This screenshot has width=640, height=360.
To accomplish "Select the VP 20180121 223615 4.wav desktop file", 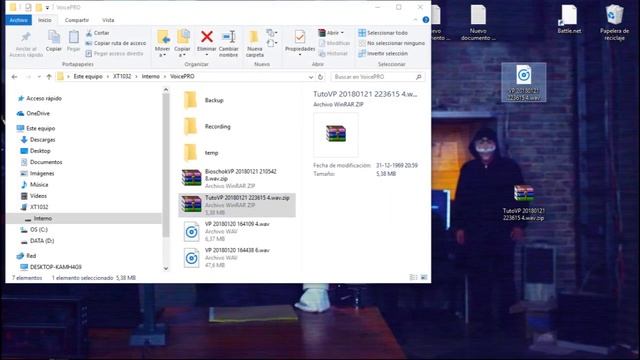I will (524, 82).
